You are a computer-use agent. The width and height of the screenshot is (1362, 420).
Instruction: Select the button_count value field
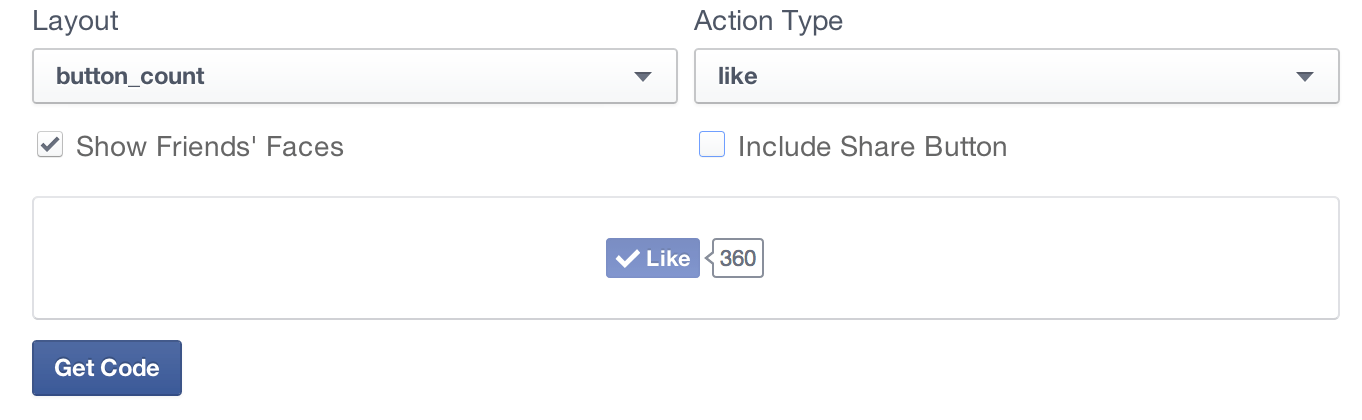point(130,76)
